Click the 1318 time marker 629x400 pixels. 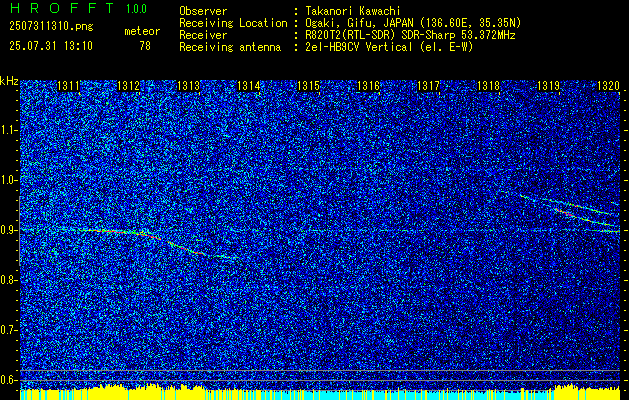coord(488,86)
